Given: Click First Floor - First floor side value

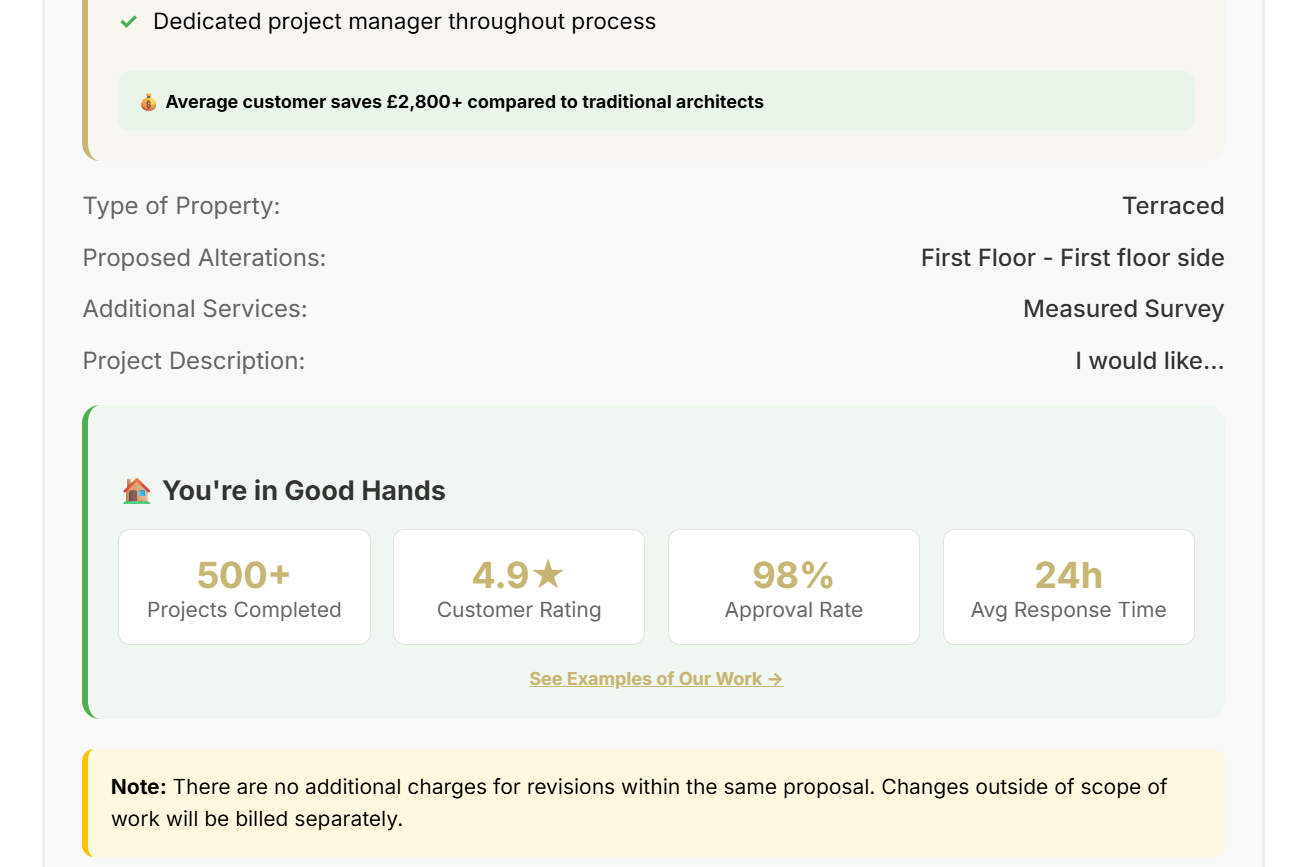Looking at the screenshot, I should [1072, 258].
